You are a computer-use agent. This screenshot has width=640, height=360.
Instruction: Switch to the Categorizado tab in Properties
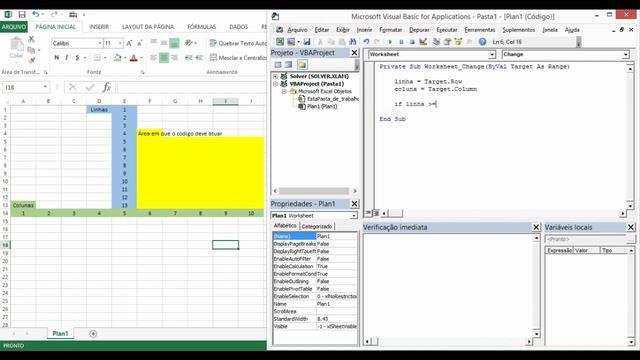(x=317, y=226)
